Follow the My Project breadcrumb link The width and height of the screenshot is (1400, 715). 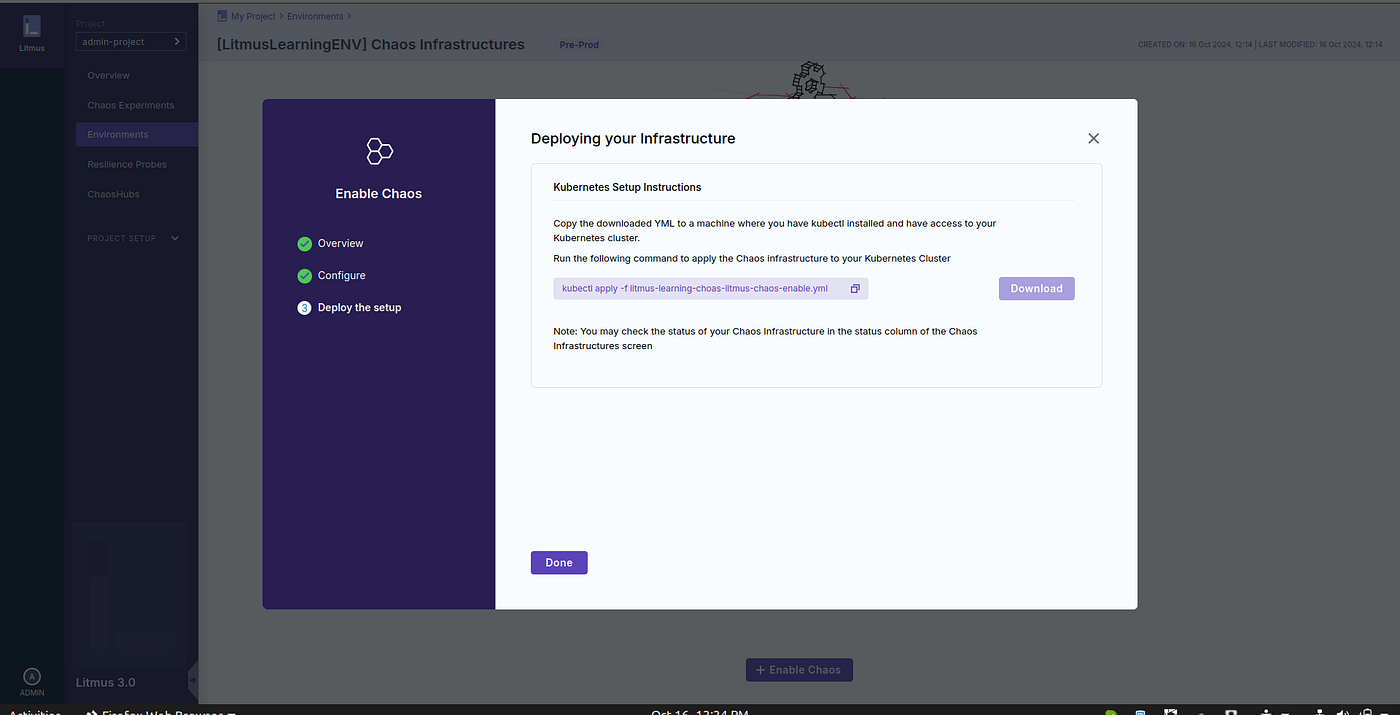tap(253, 17)
